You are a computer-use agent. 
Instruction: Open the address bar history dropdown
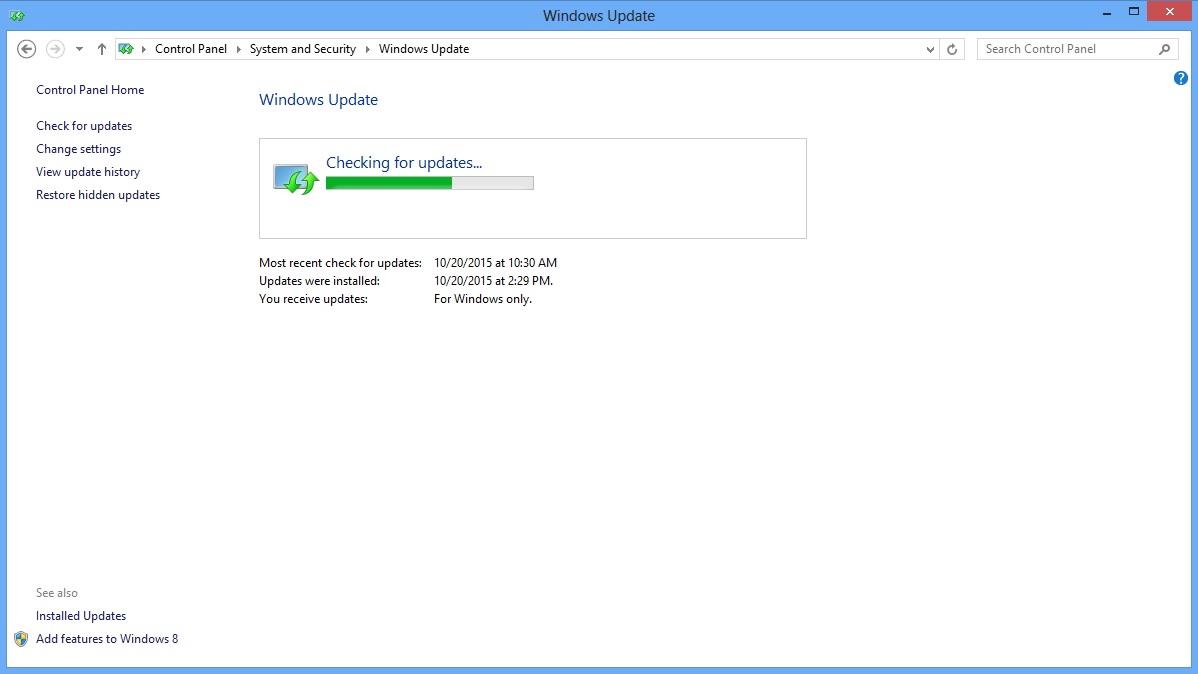(930, 49)
